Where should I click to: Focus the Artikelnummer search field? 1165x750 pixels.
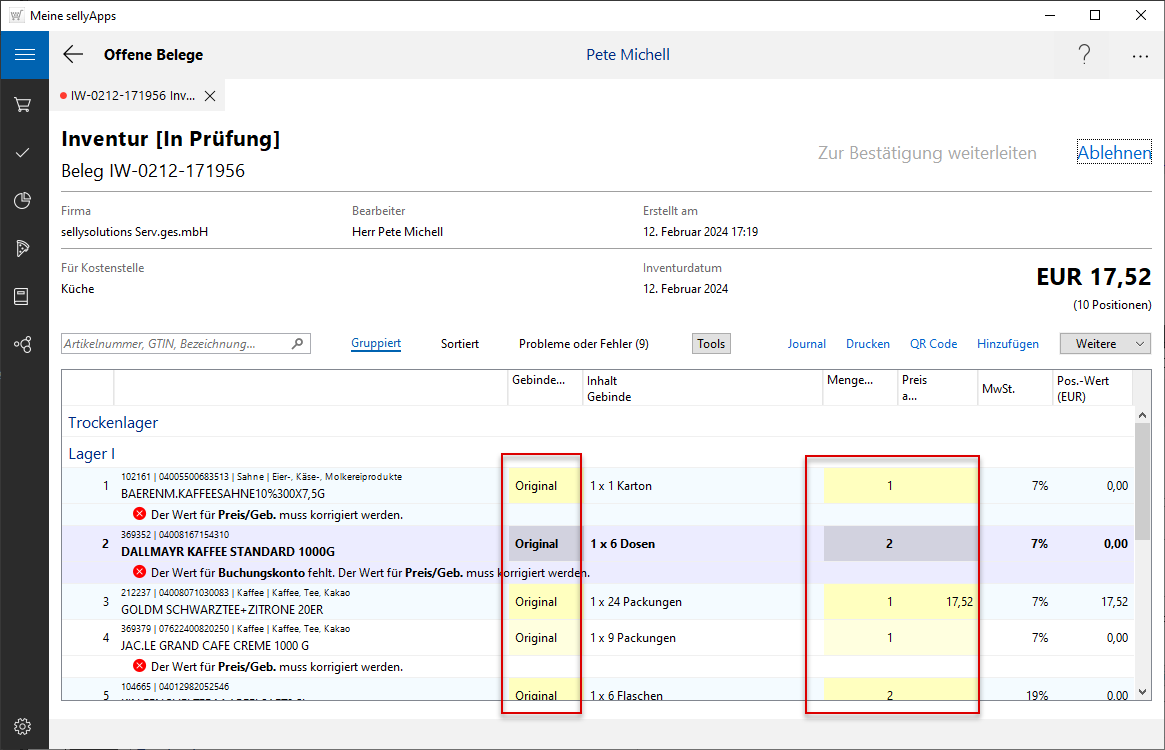point(176,343)
